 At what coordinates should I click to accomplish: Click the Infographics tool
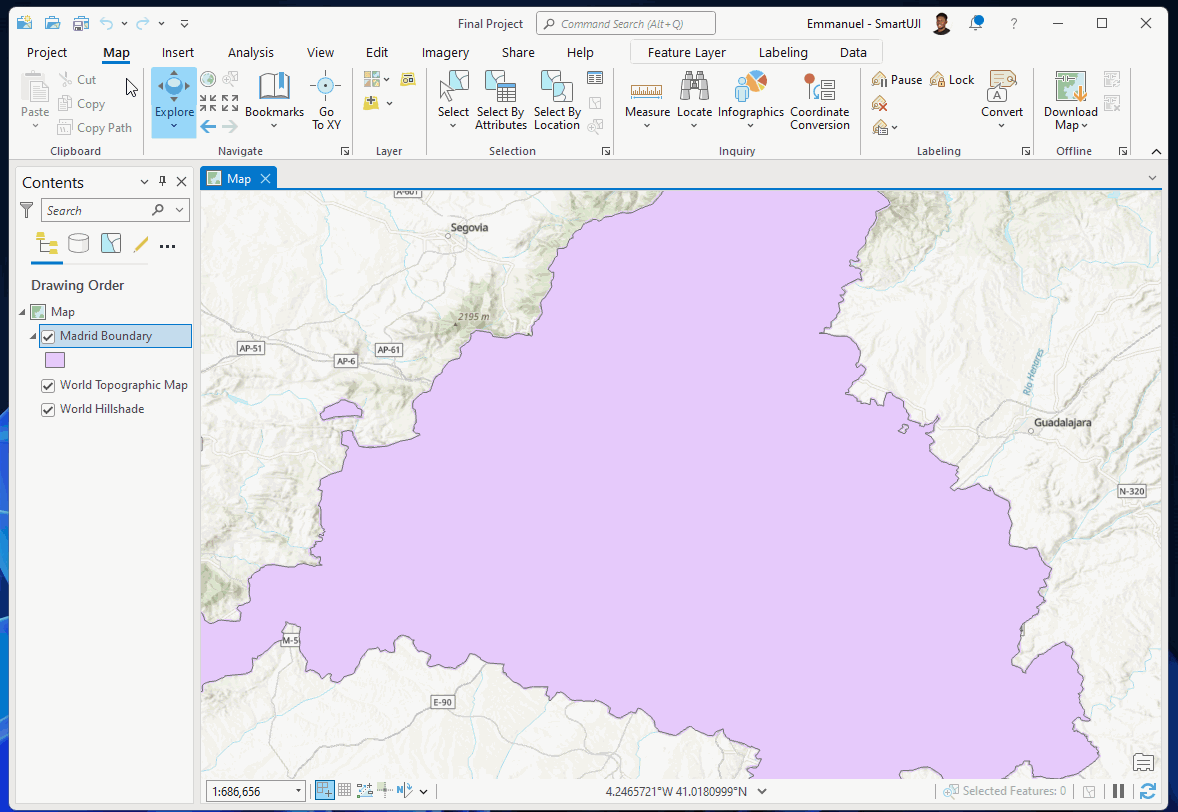point(750,98)
